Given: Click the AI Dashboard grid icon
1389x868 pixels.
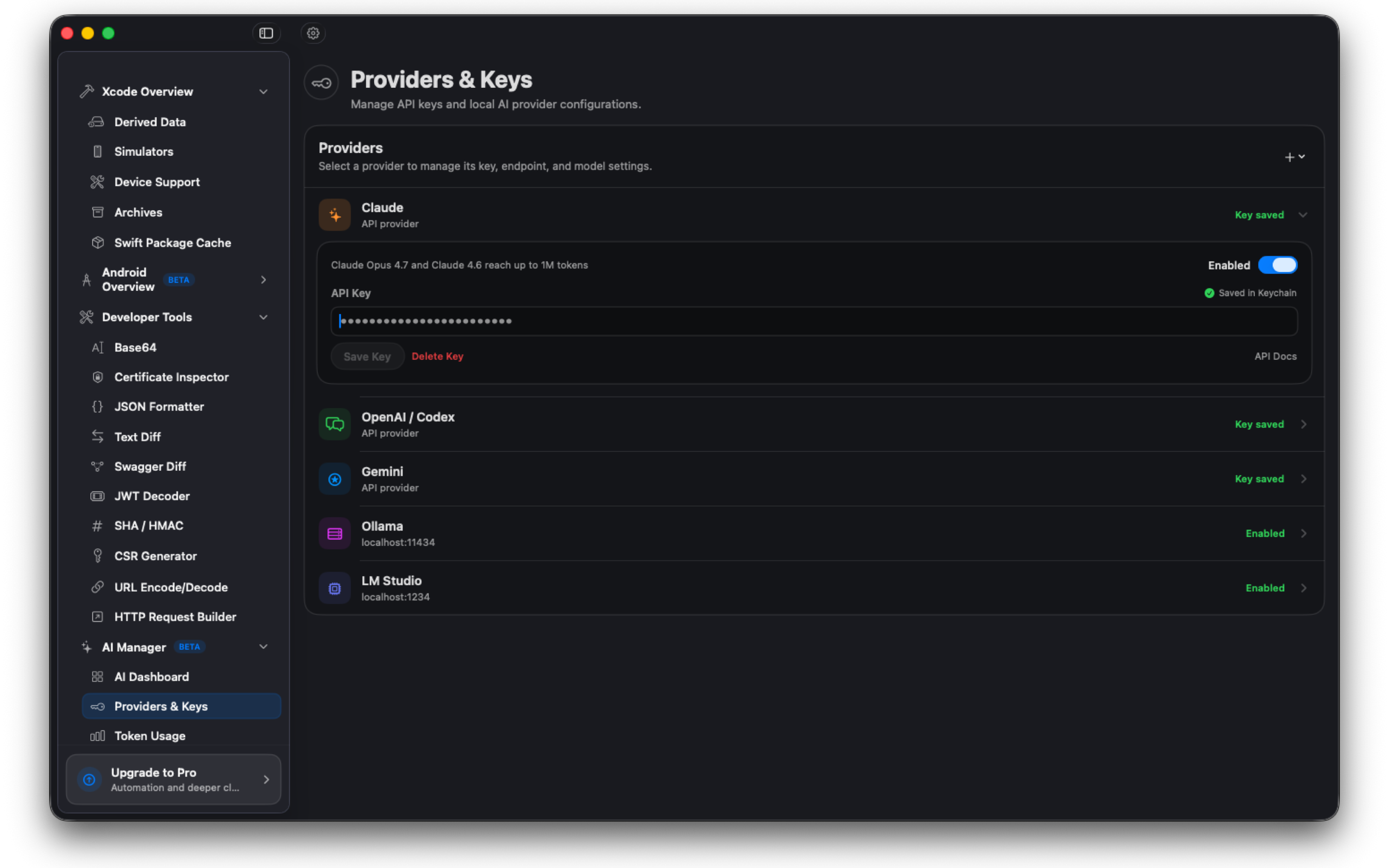Looking at the screenshot, I should pyautogui.click(x=97, y=677).
